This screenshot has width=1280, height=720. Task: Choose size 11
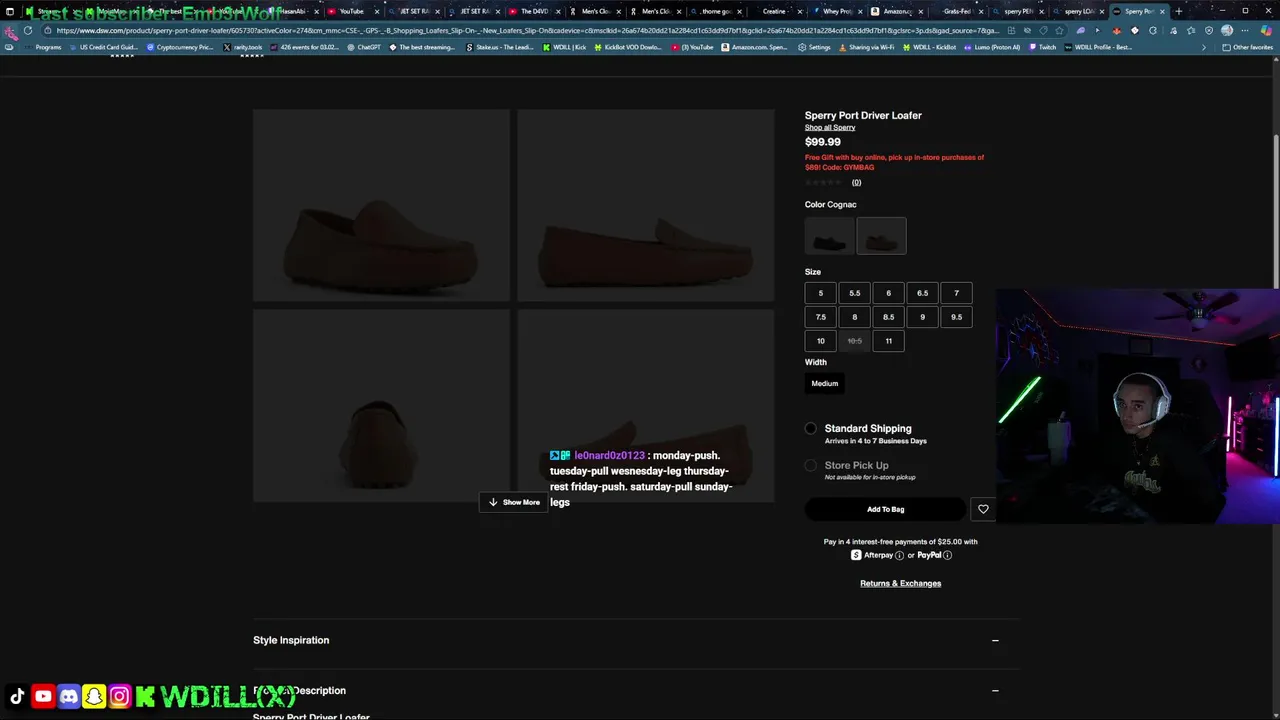(x=888, y=341)
